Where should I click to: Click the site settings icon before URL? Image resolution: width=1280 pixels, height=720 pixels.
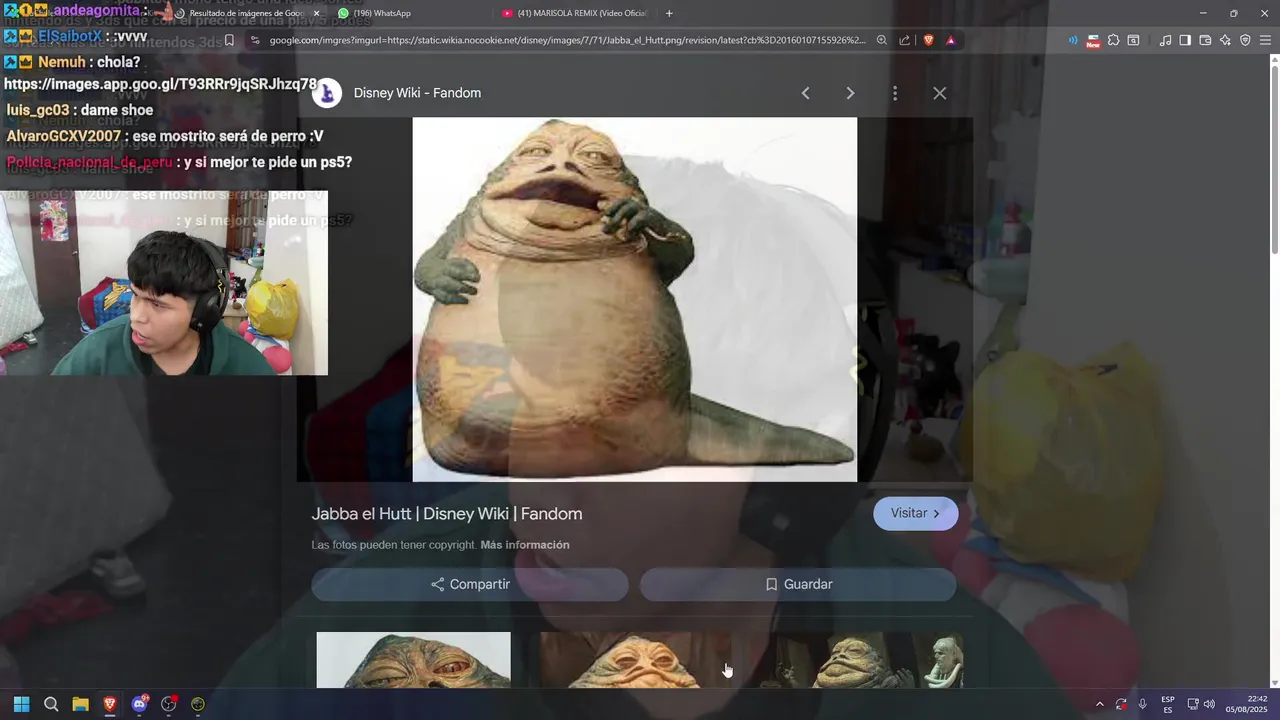(x=255, y=40)
